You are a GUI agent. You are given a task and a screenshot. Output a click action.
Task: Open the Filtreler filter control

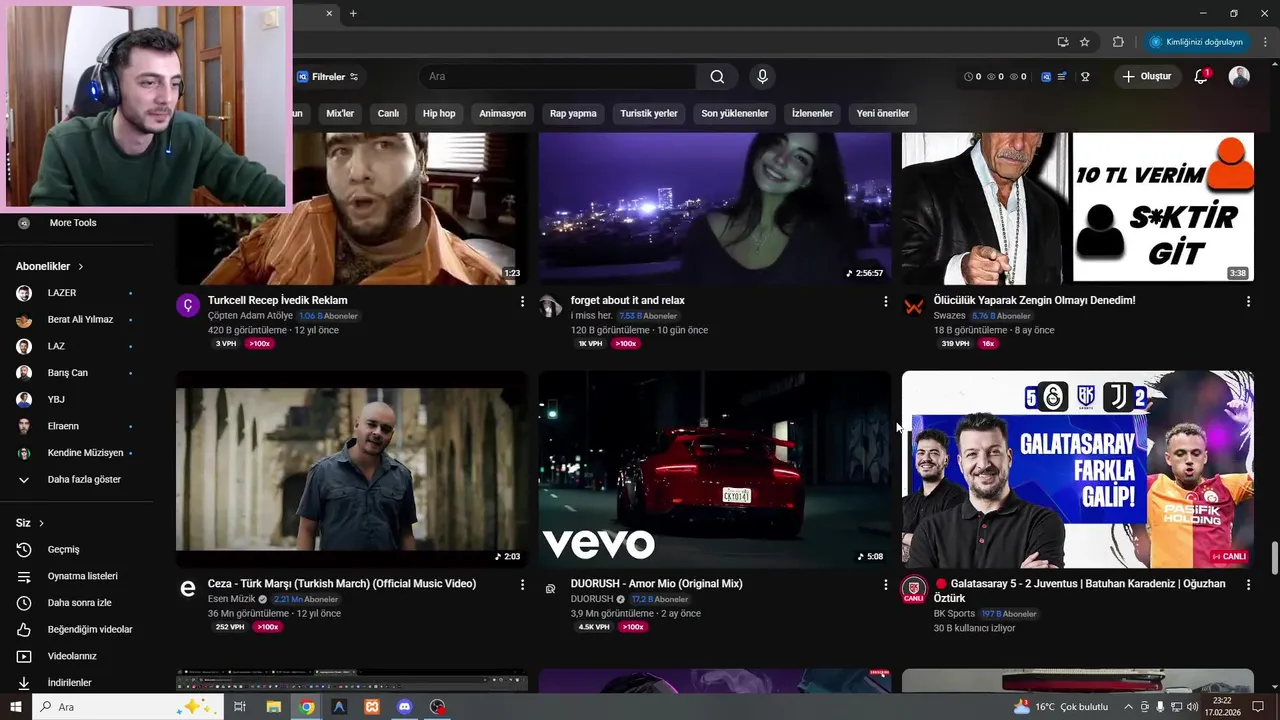coord(328,77)
